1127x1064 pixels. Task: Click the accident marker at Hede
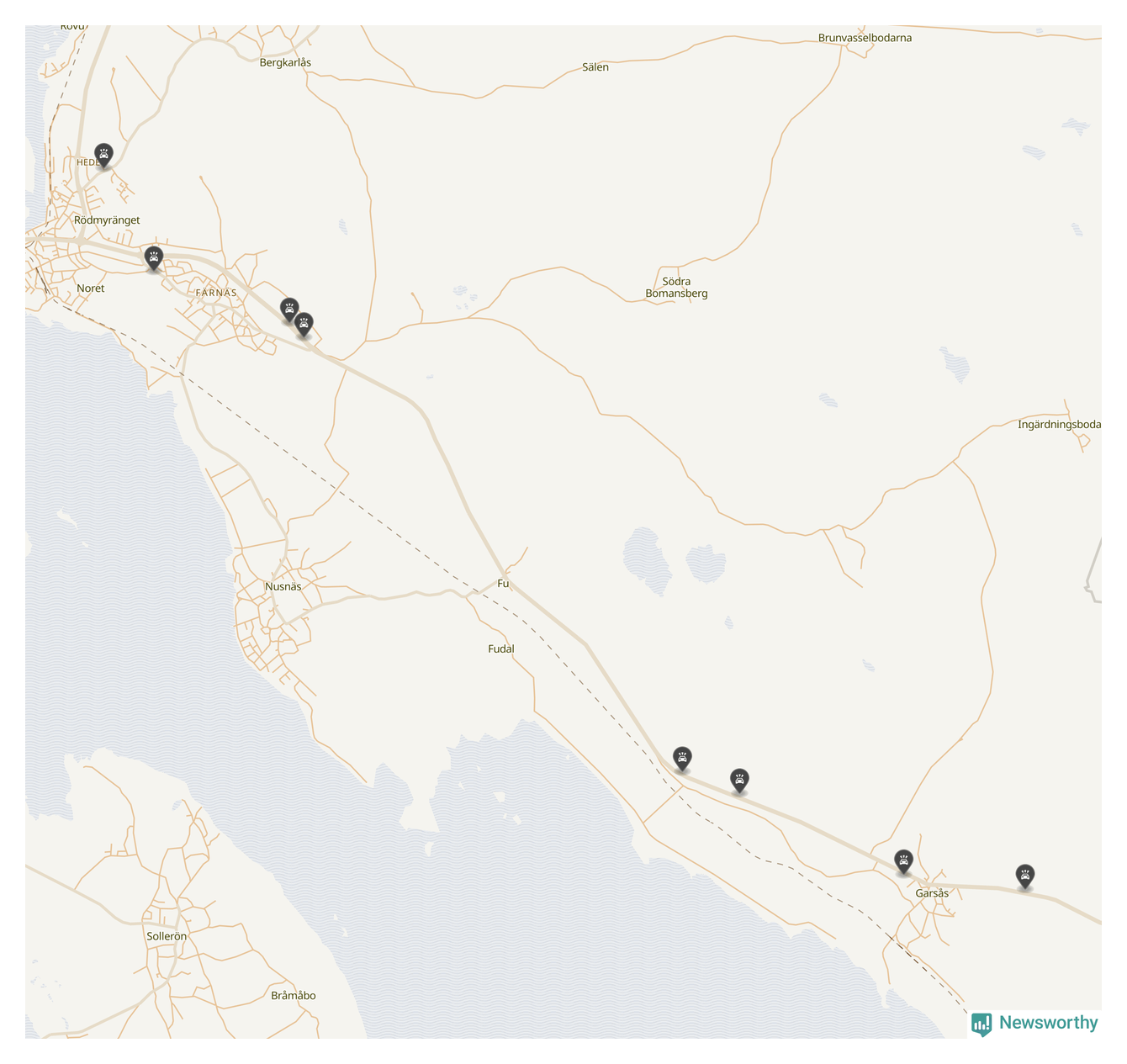103,155
